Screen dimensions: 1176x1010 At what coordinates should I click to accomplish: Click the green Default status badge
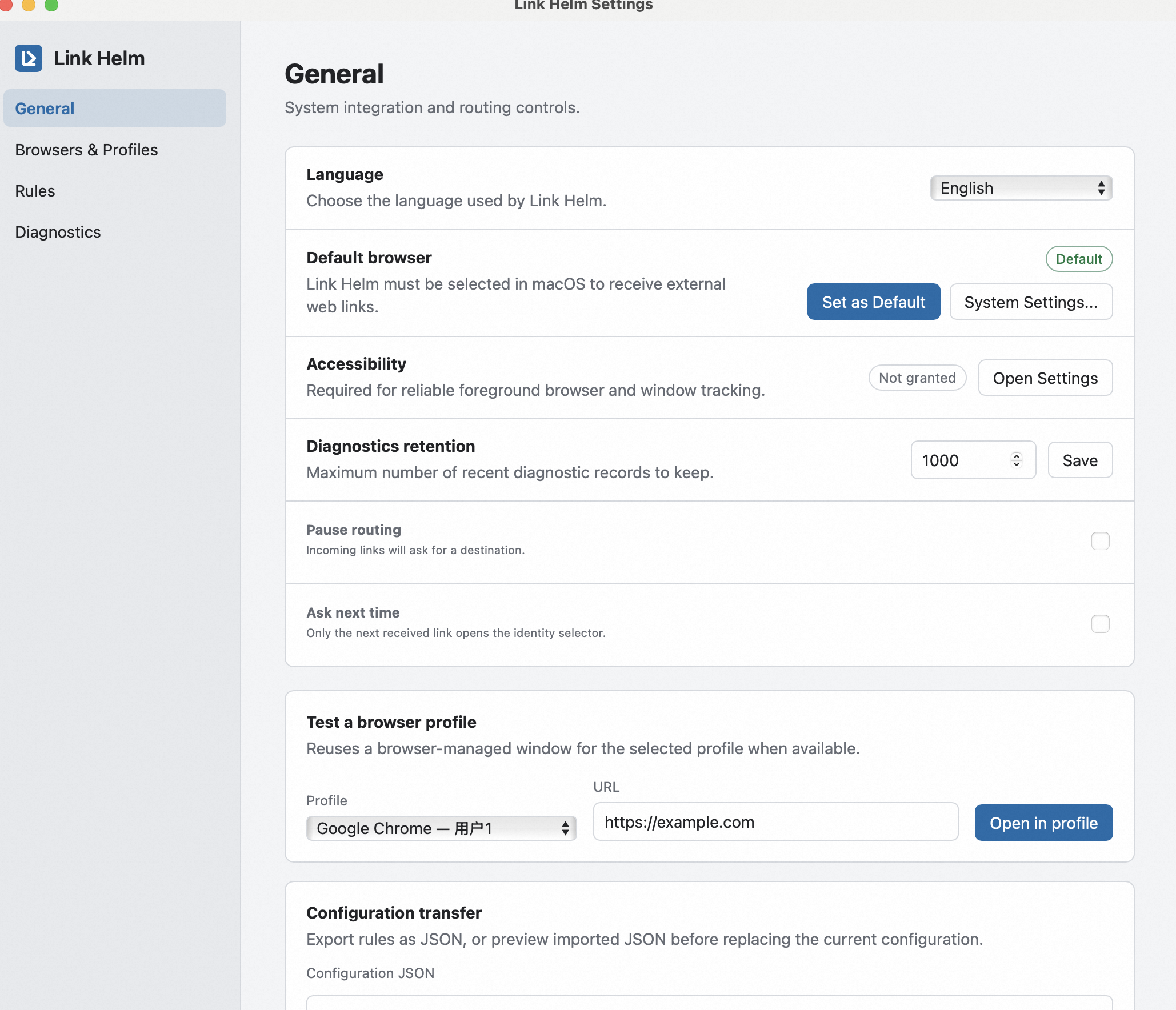(x=1079, y=259)
